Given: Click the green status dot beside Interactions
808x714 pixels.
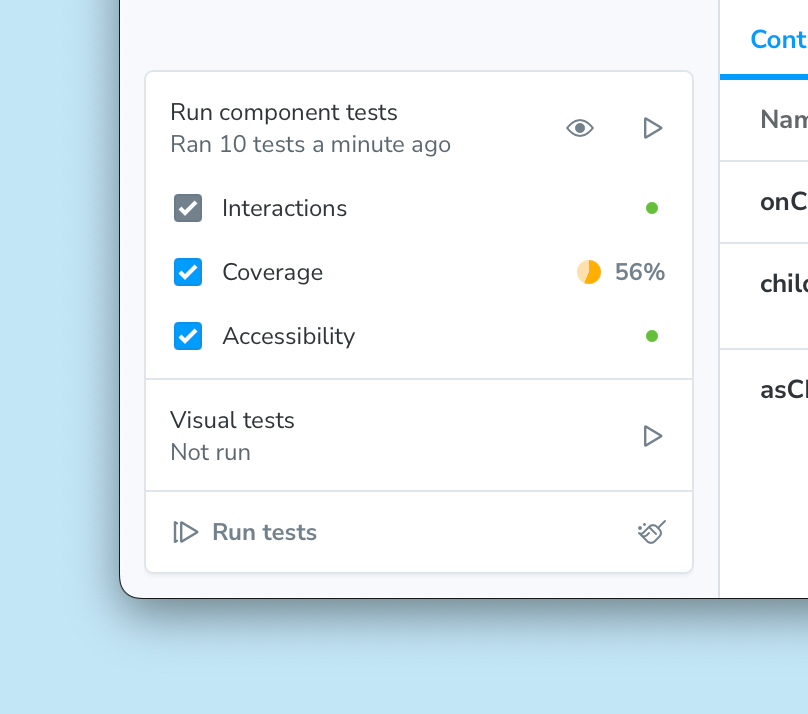Looking at the screenshot, I should pos(652,208).
